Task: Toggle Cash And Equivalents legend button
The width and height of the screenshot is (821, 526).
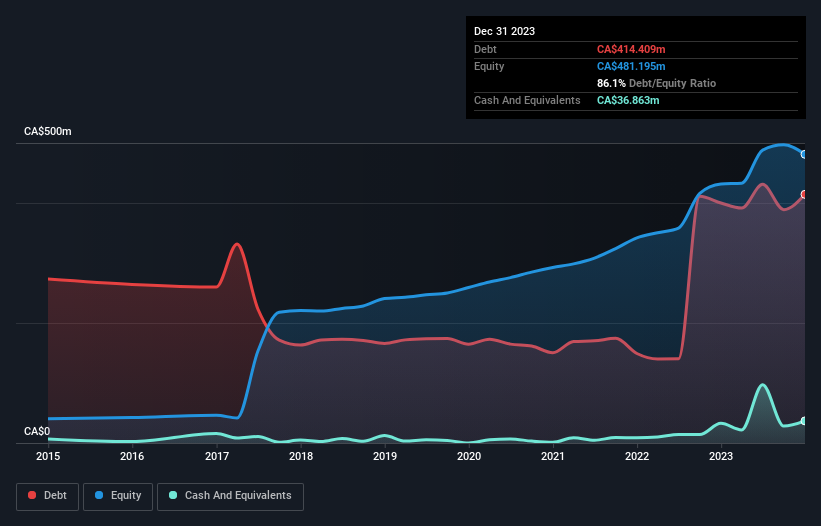Action: (x=230, y=496)
